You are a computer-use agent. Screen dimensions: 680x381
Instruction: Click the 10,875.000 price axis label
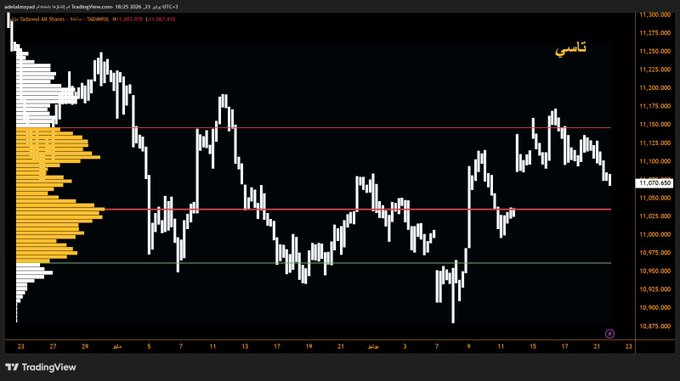(655, 326)
